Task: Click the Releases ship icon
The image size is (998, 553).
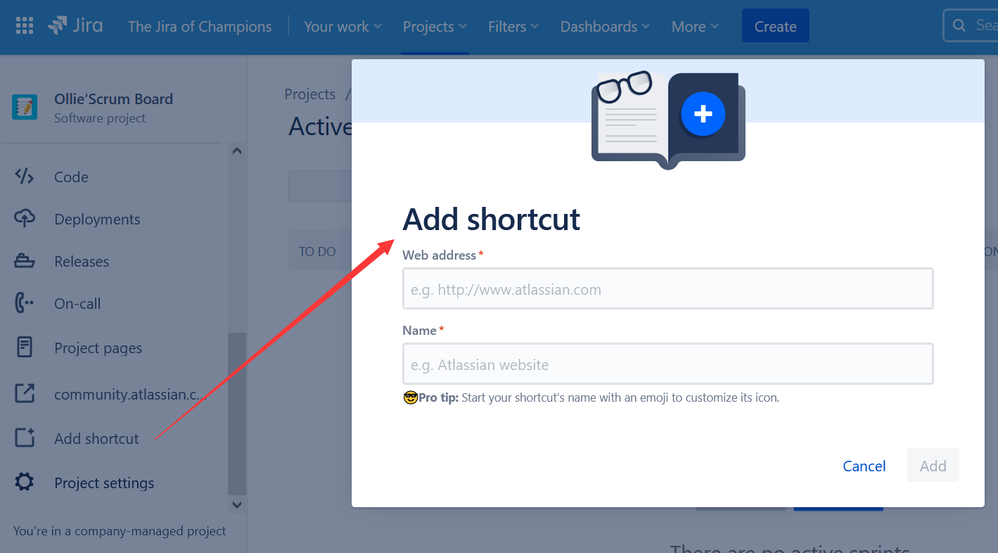Action: pos(24,261)
